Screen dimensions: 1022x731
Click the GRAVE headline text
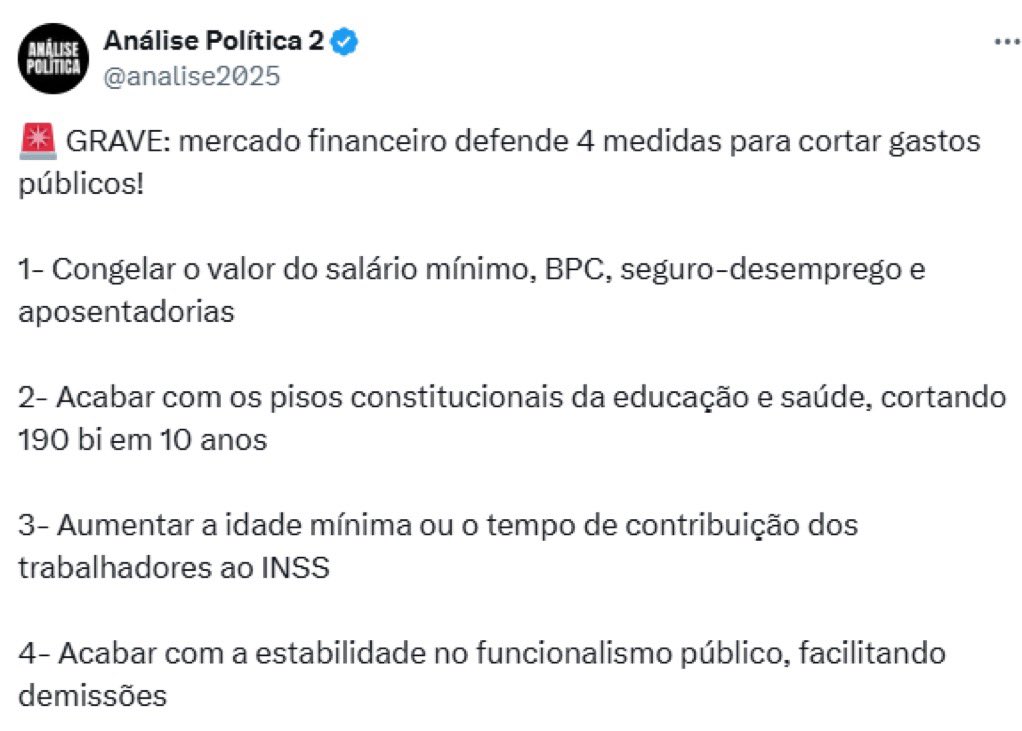point(499,162)
